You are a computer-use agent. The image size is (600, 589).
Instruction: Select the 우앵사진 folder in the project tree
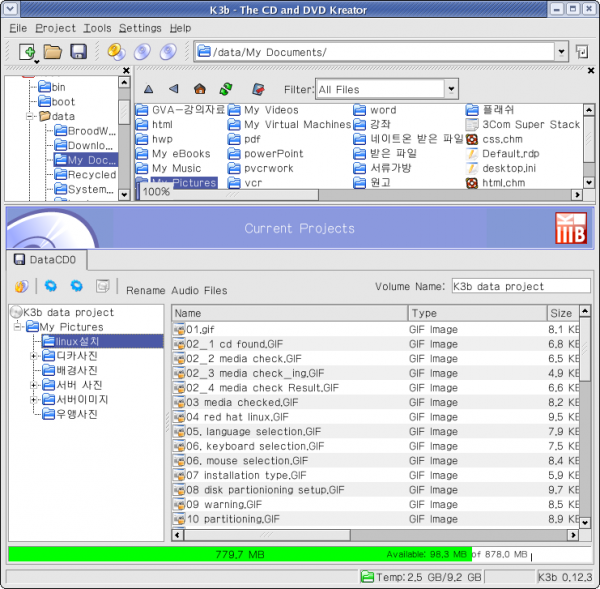click(70, 414)
